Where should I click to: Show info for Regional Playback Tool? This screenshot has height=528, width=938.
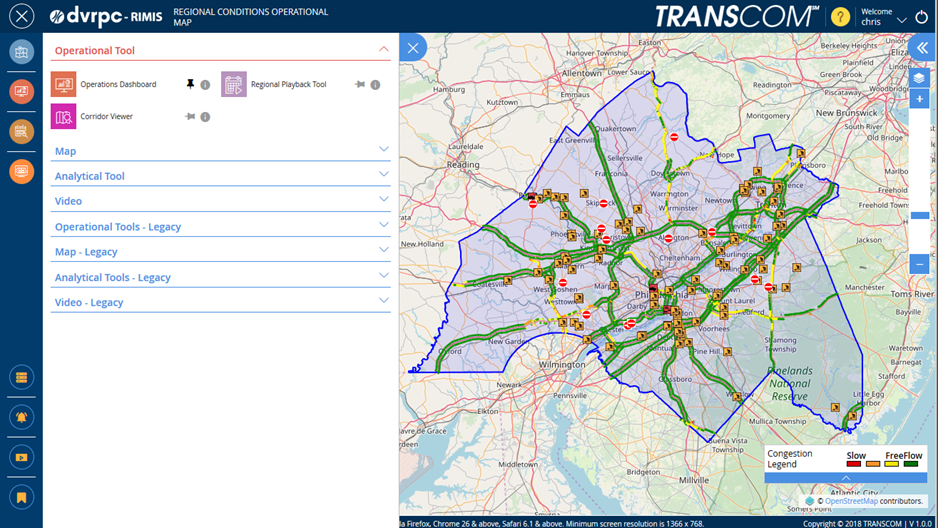(x=375, y=85)
